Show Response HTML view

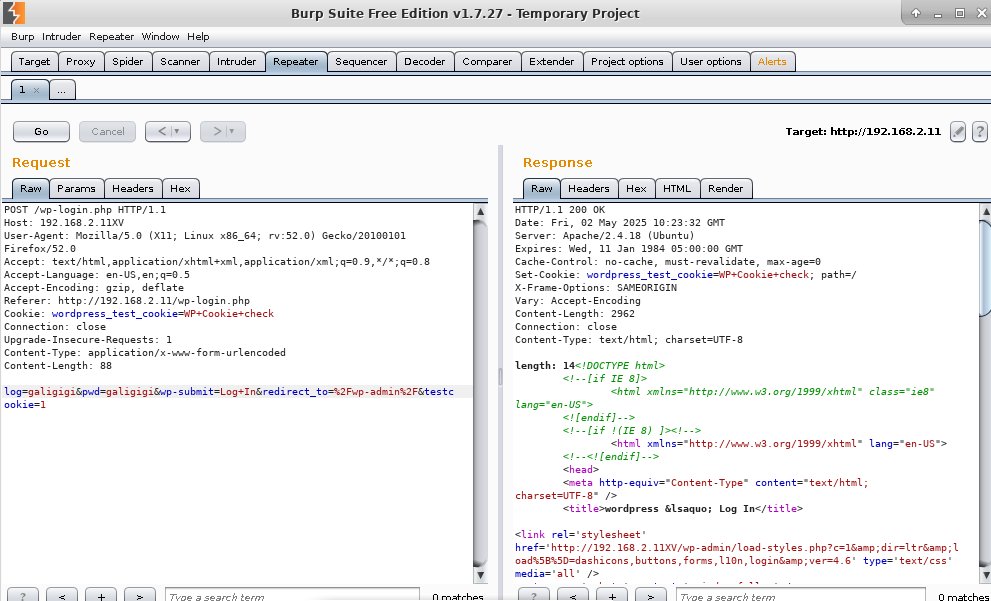click(x=677, y=188)
